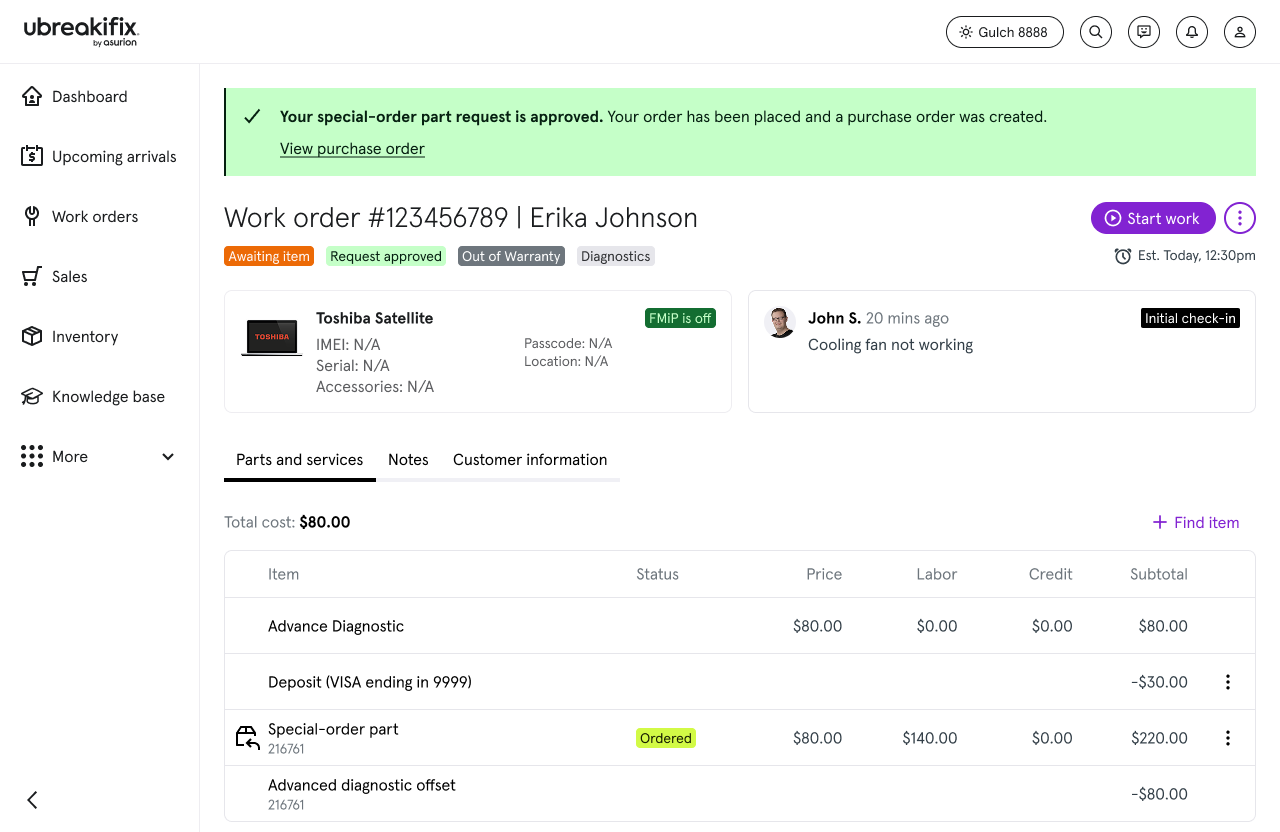Image resolution: width=1280 pixels, height=832 pixels.
Task: Click the Find item button
Action: (1196, 522)
